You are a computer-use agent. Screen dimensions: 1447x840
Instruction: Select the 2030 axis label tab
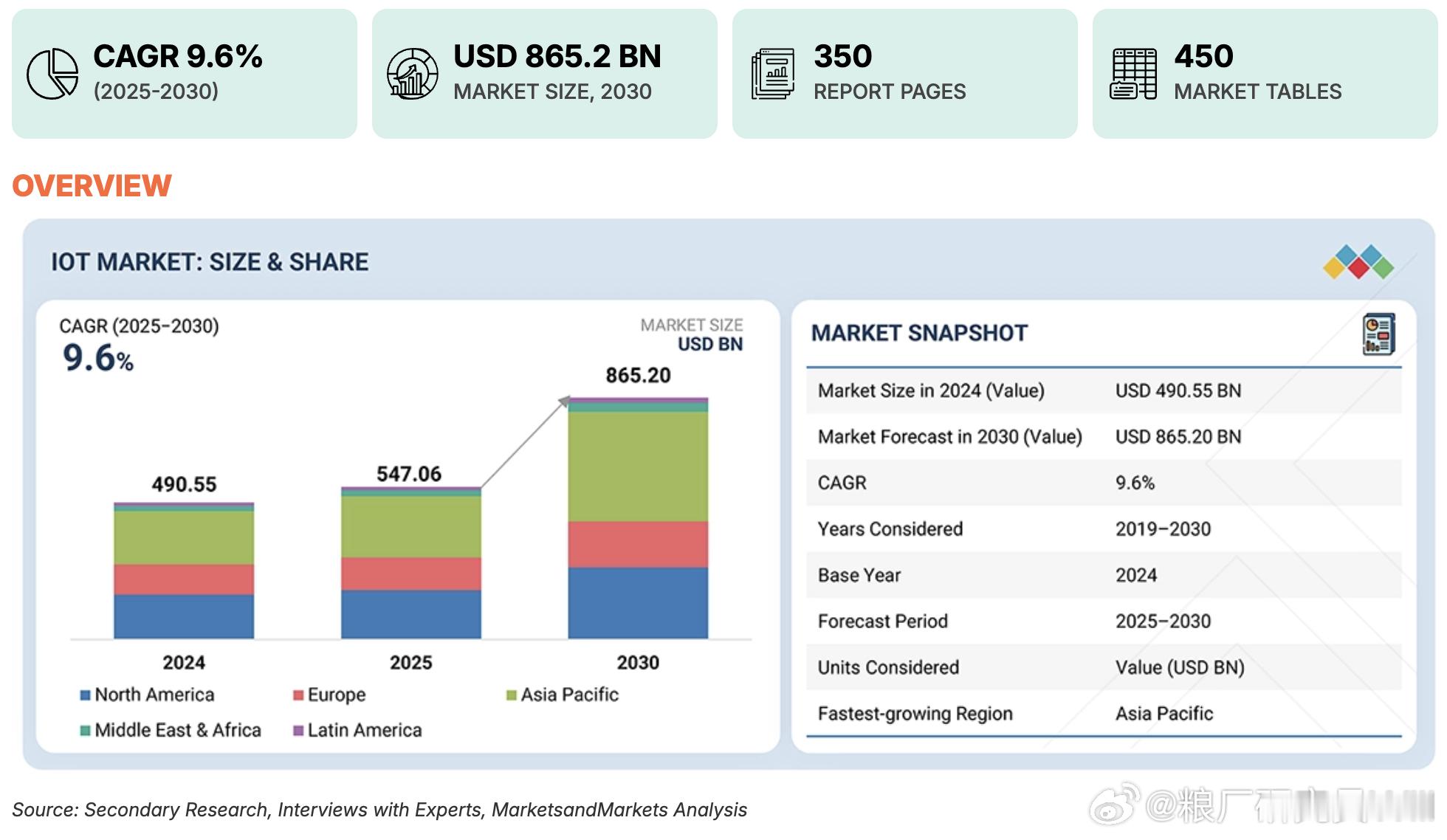click(x=639, y=663)
